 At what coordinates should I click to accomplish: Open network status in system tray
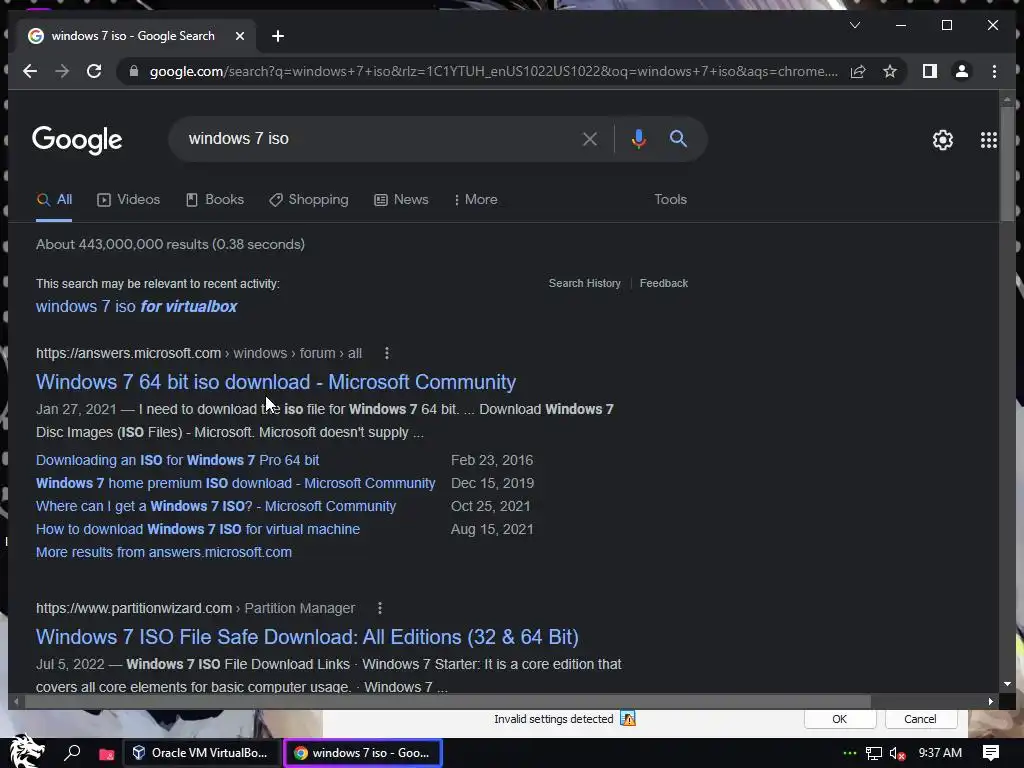click(x=874, y=754)
